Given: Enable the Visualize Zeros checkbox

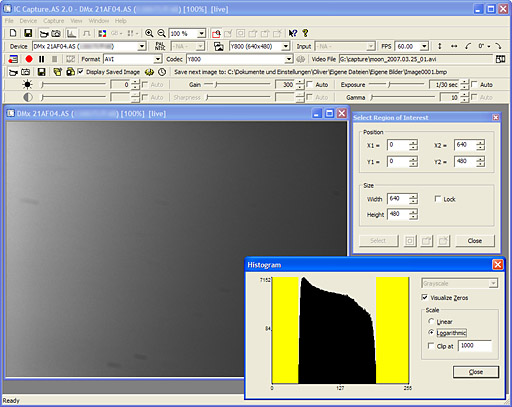Looking at the screenshot, I should pyautogui.click(x=425, y=297).
